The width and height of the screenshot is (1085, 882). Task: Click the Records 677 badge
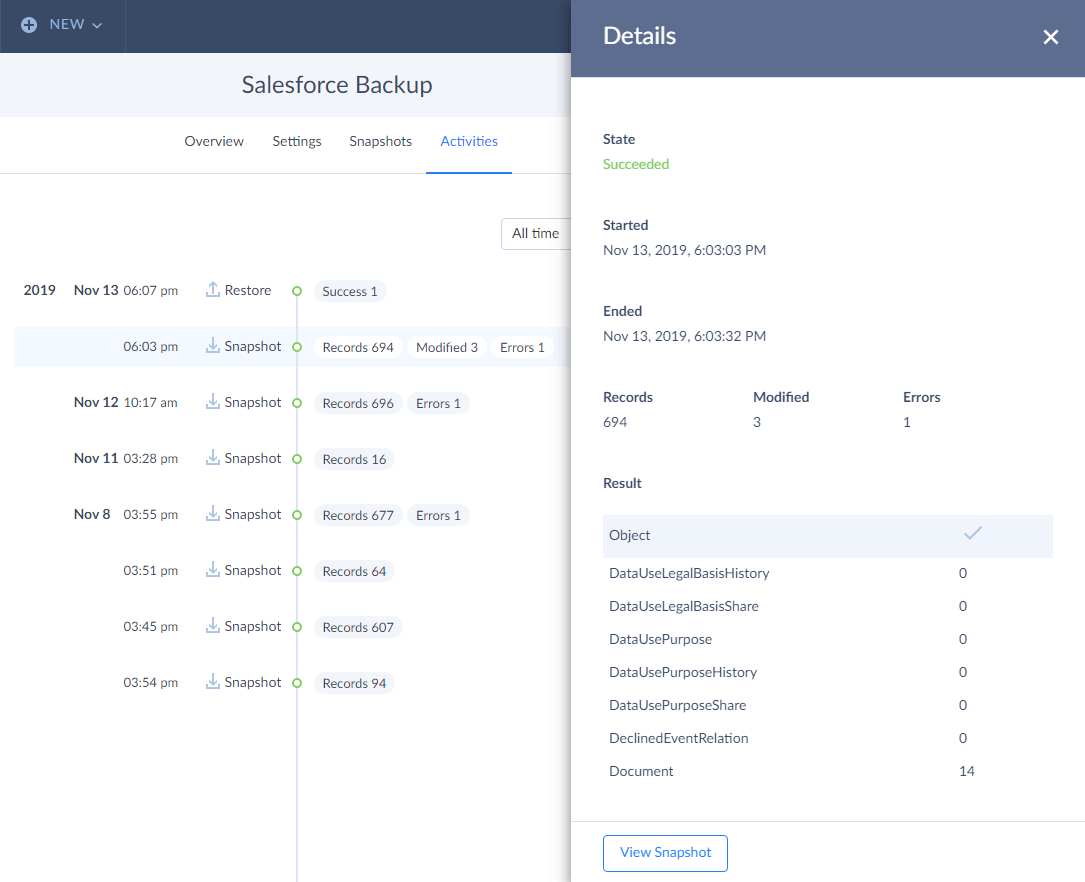click(358, 515)
